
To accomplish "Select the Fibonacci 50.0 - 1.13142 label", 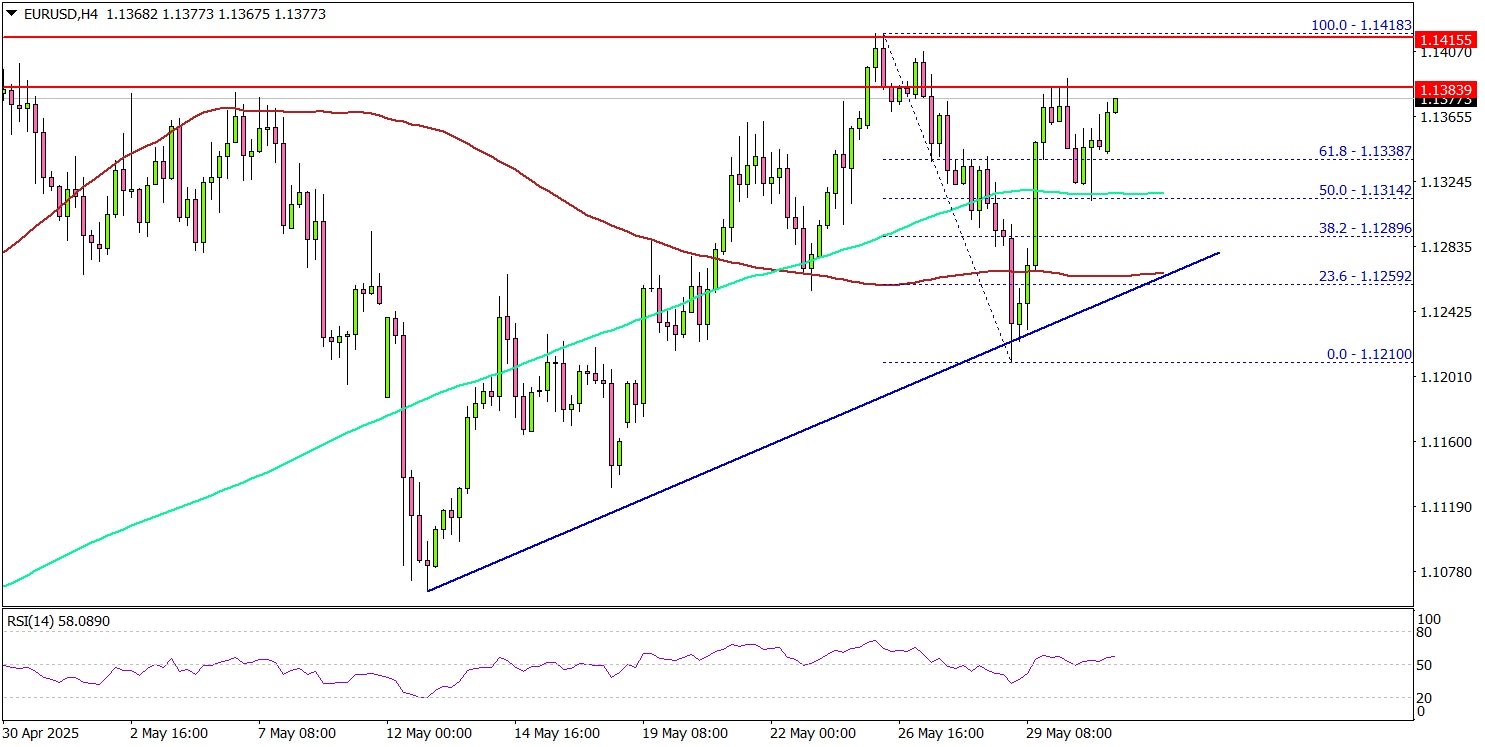I will tap(1365, 189).
